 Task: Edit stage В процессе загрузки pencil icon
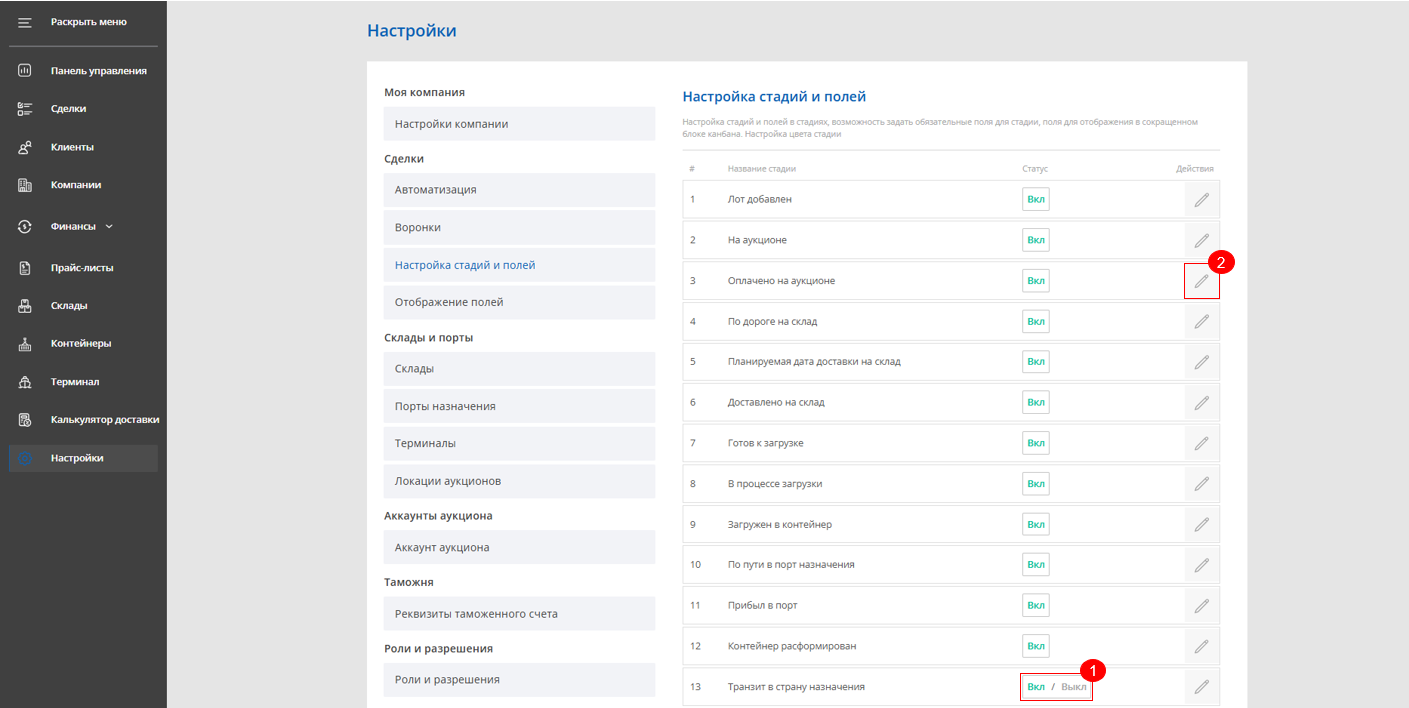click(x=1201, y=483)
